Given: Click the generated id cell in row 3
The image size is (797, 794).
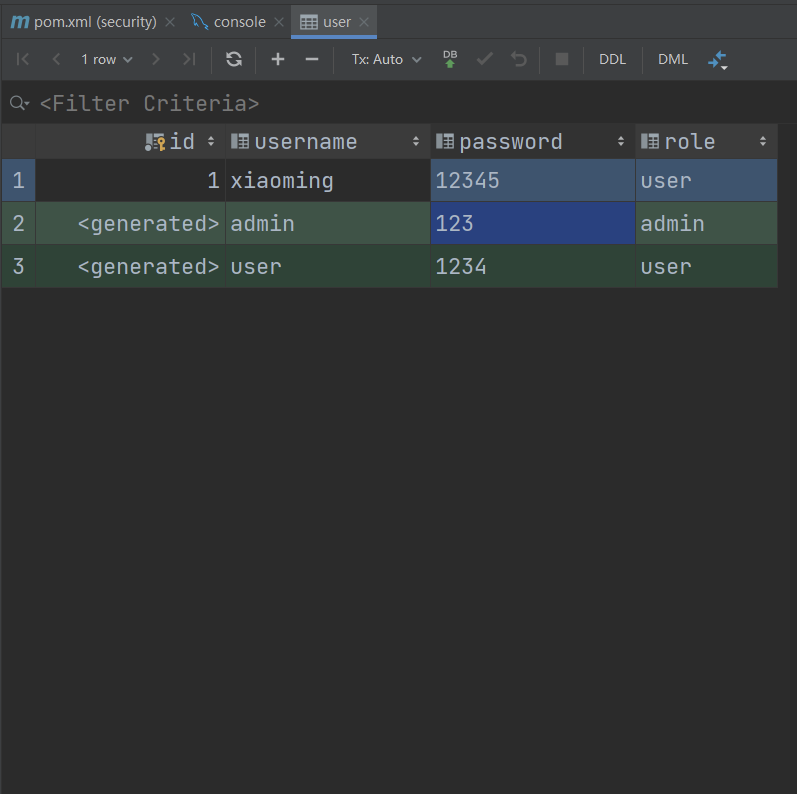Looking at the screenshot, I should pyautogui.click(x=131, y=266).
